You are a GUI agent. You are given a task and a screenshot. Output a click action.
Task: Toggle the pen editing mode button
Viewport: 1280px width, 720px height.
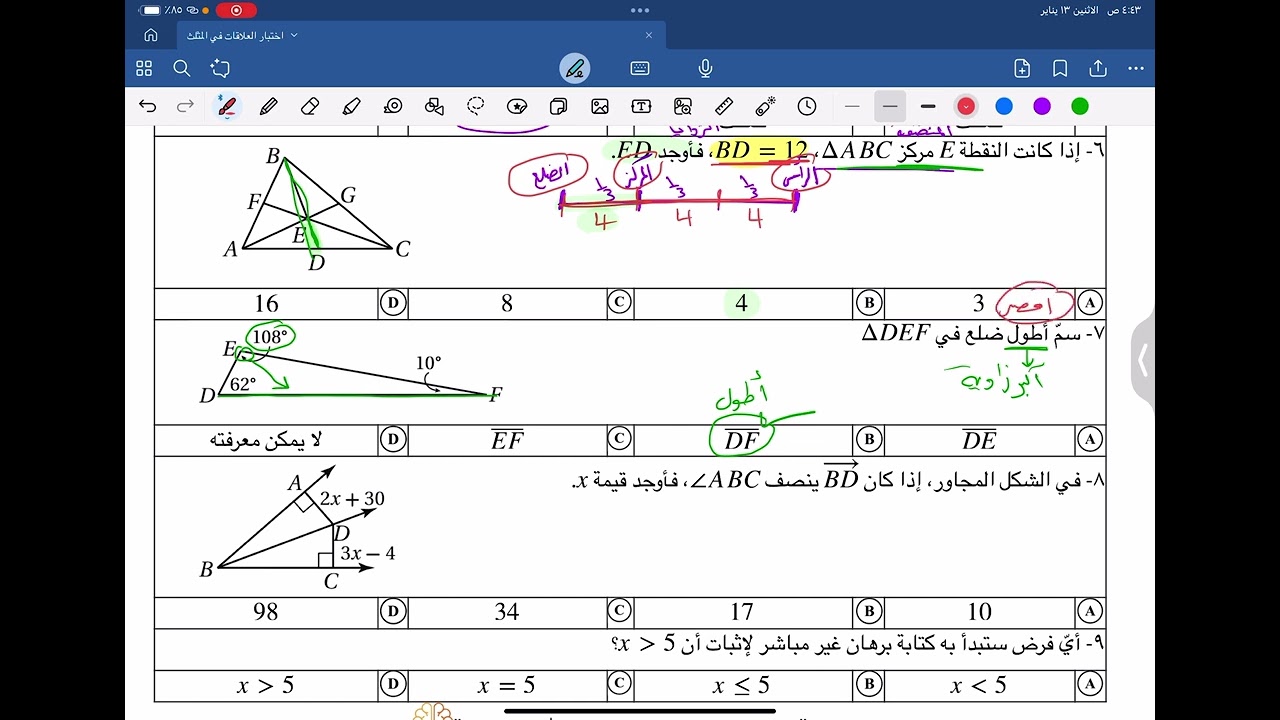point(575,68)
